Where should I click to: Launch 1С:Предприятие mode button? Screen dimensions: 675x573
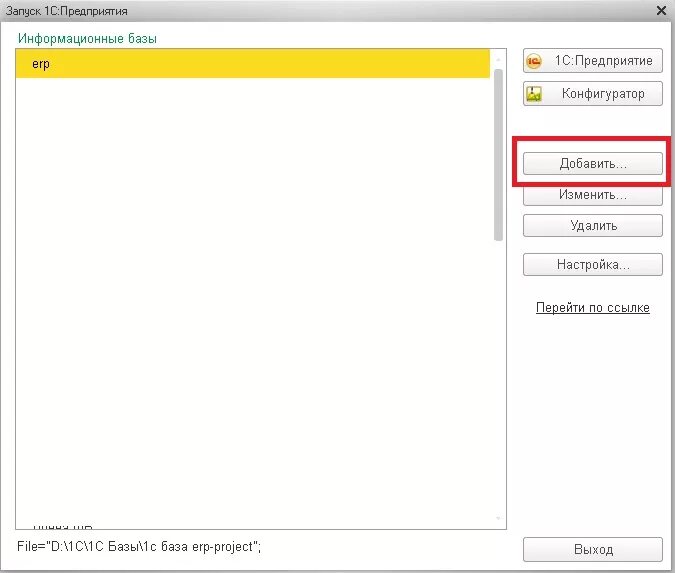click(x=592, y=61)
